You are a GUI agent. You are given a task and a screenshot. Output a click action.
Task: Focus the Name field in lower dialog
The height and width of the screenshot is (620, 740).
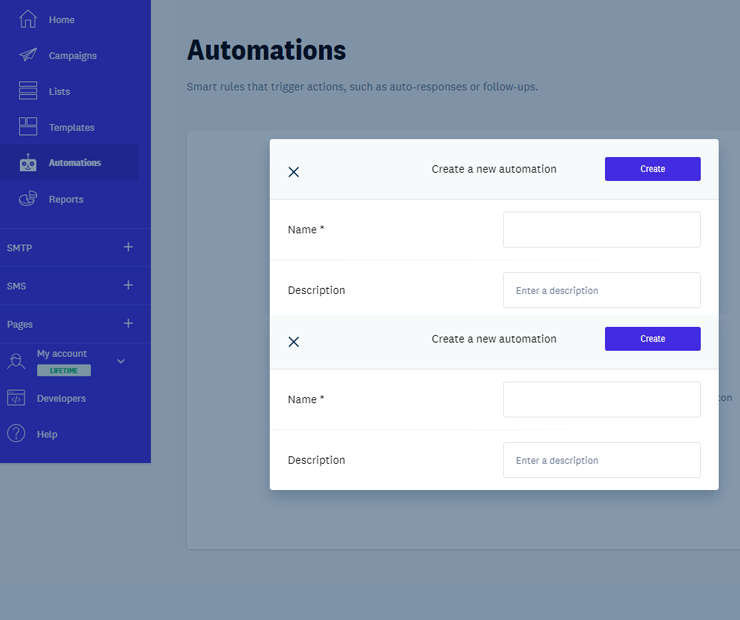click(x=601, y=400)
